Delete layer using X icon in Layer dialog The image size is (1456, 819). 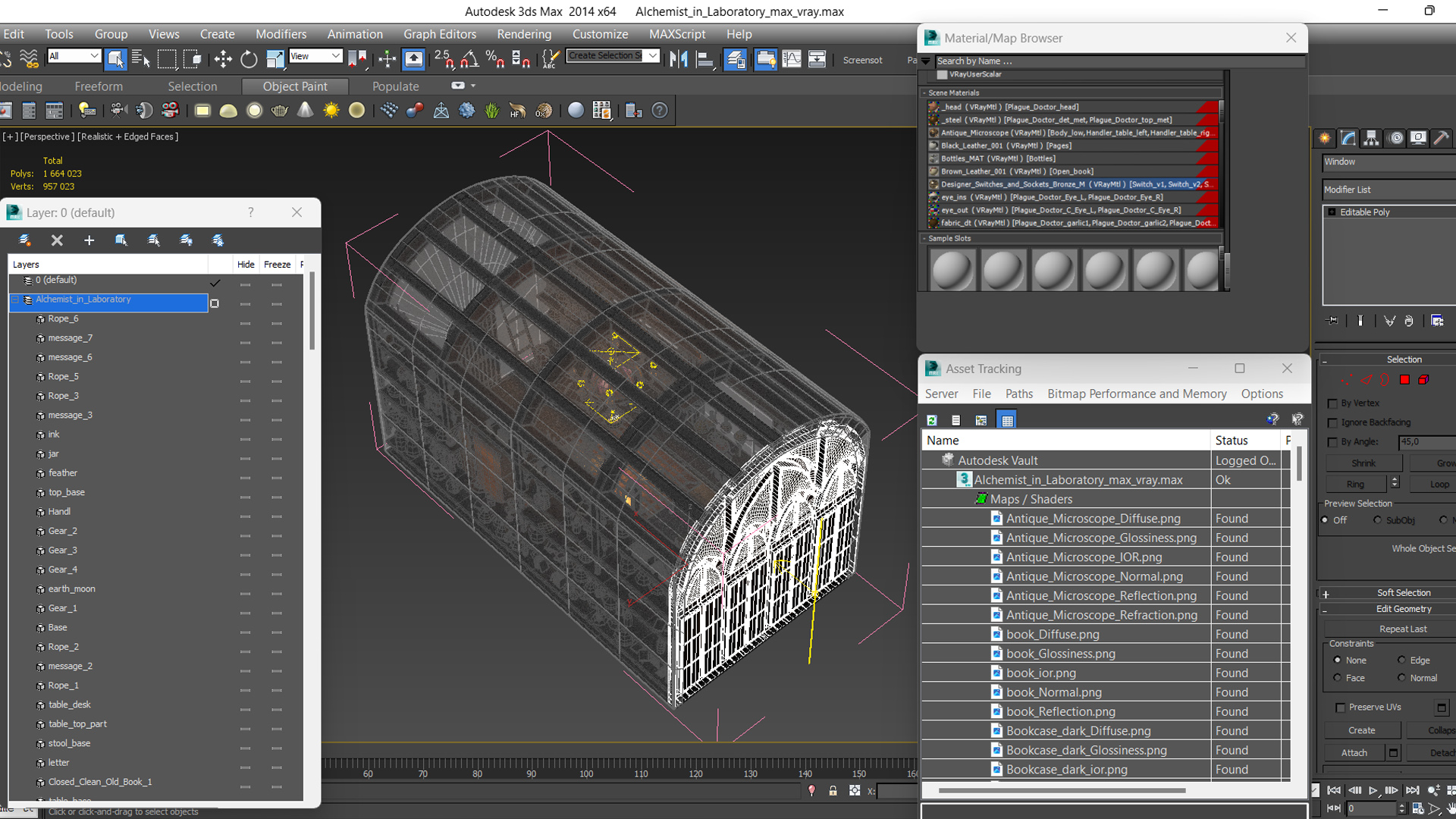[x=57, y=240]
